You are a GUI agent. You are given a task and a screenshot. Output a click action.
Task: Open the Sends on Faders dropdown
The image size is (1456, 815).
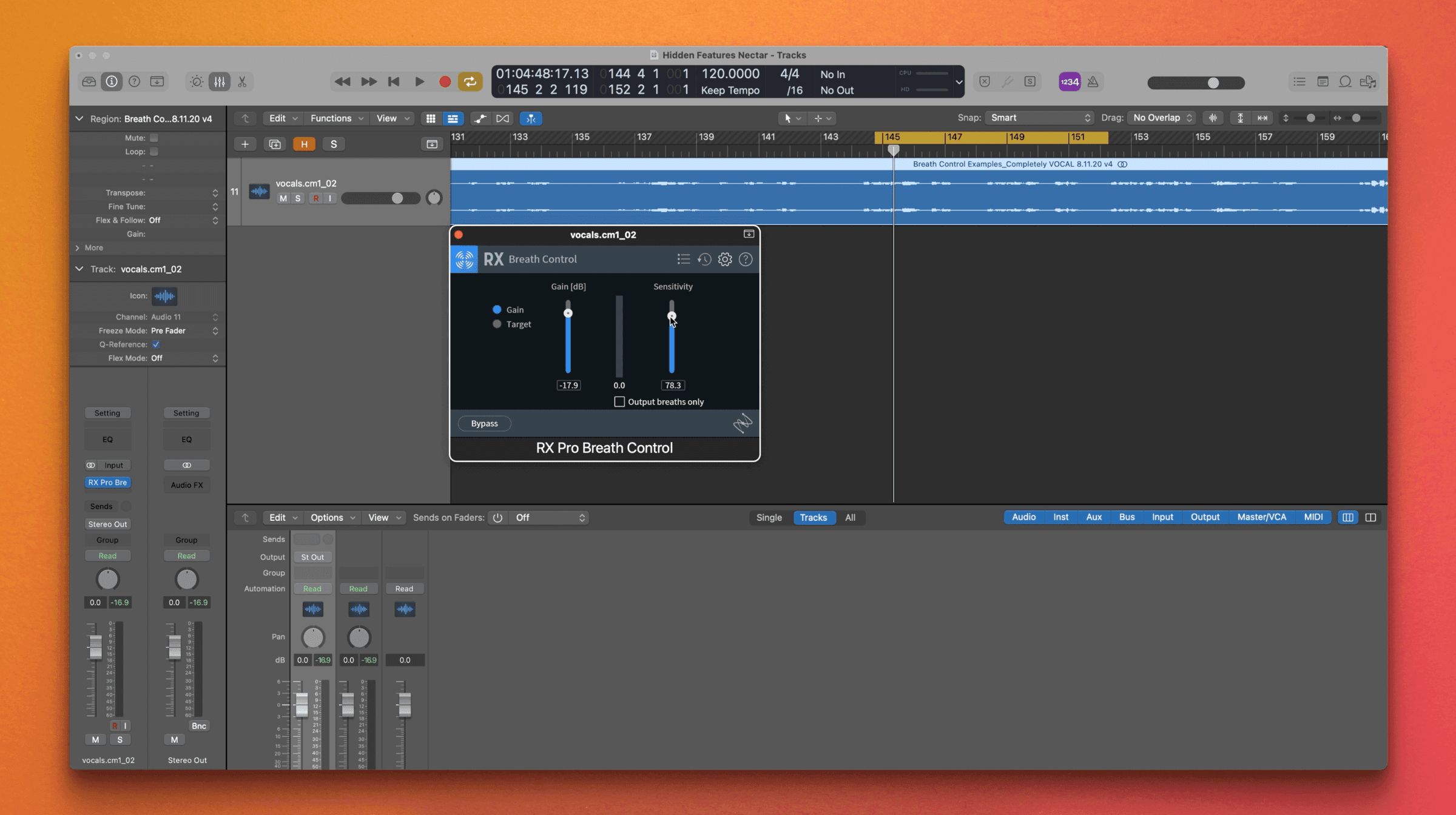click(x=550, y=518)
